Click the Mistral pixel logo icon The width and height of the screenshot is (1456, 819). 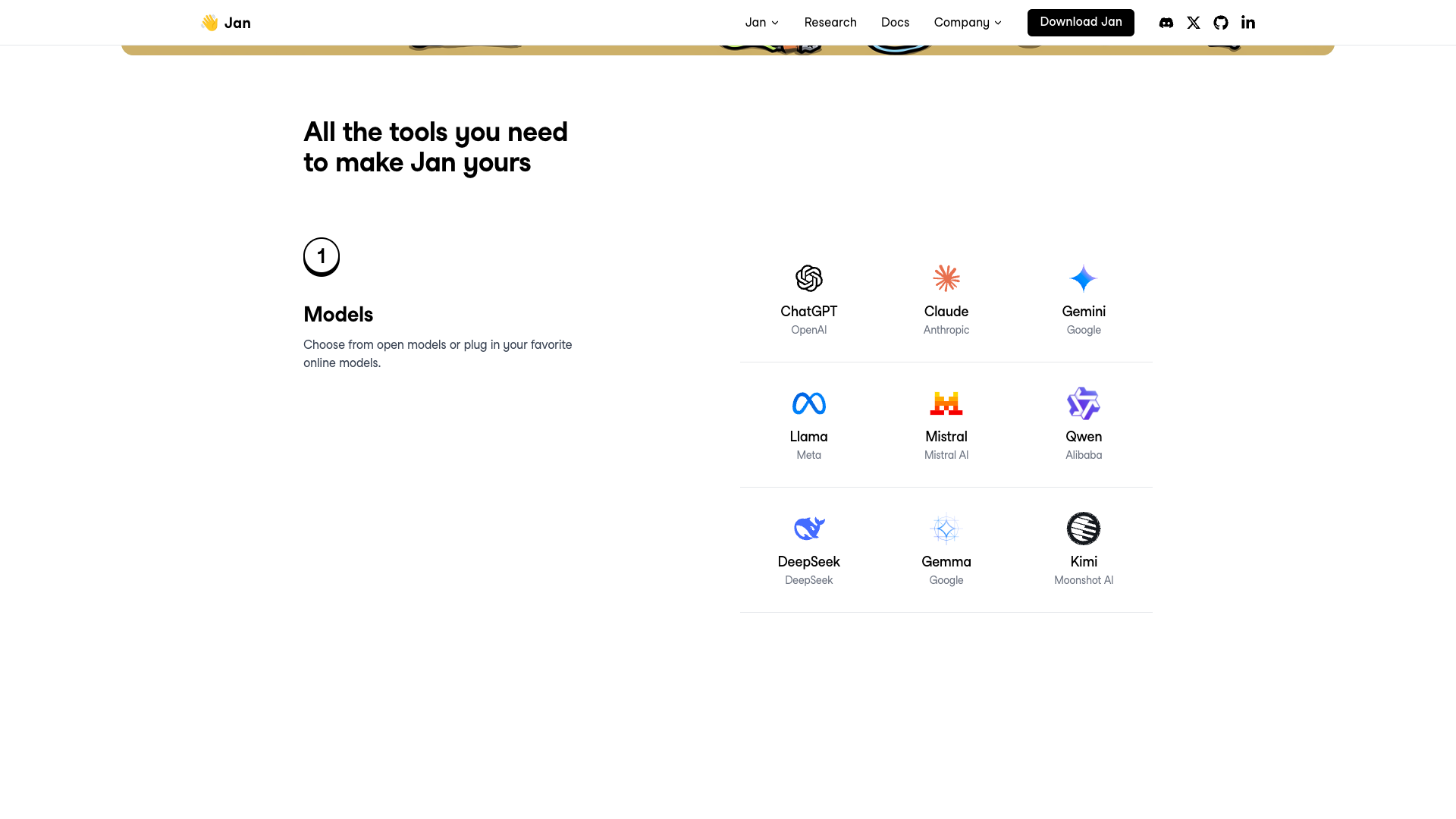point(946,403)
